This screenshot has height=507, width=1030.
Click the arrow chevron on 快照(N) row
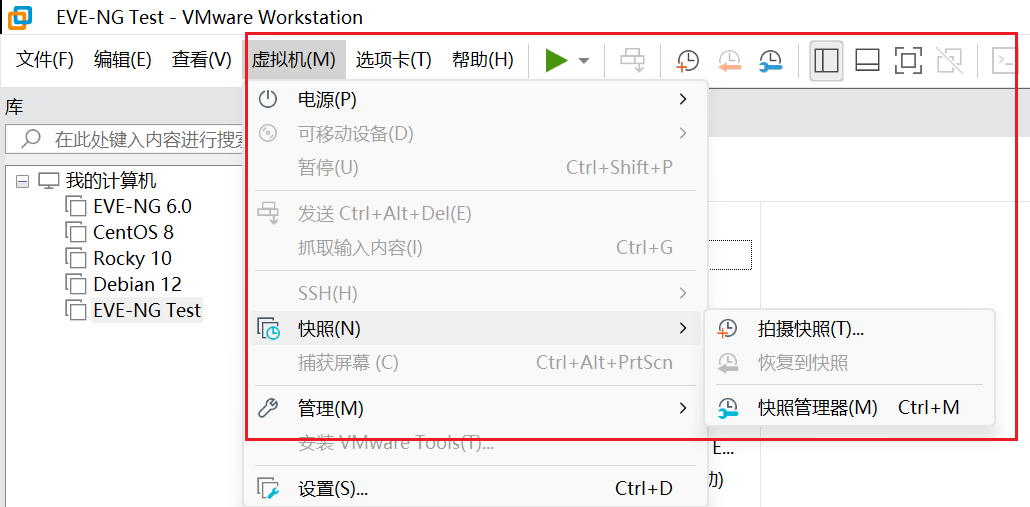tap(683, 328)
